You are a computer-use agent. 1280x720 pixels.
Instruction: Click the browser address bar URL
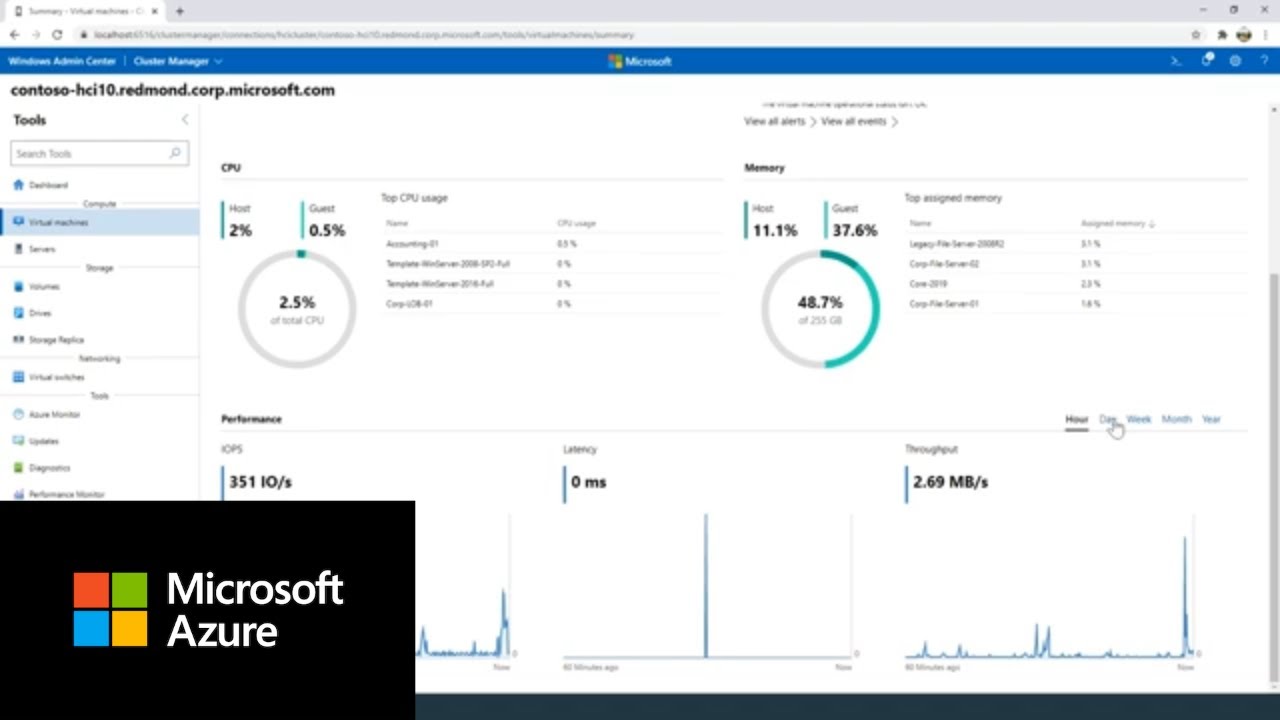tap(364, 34)
